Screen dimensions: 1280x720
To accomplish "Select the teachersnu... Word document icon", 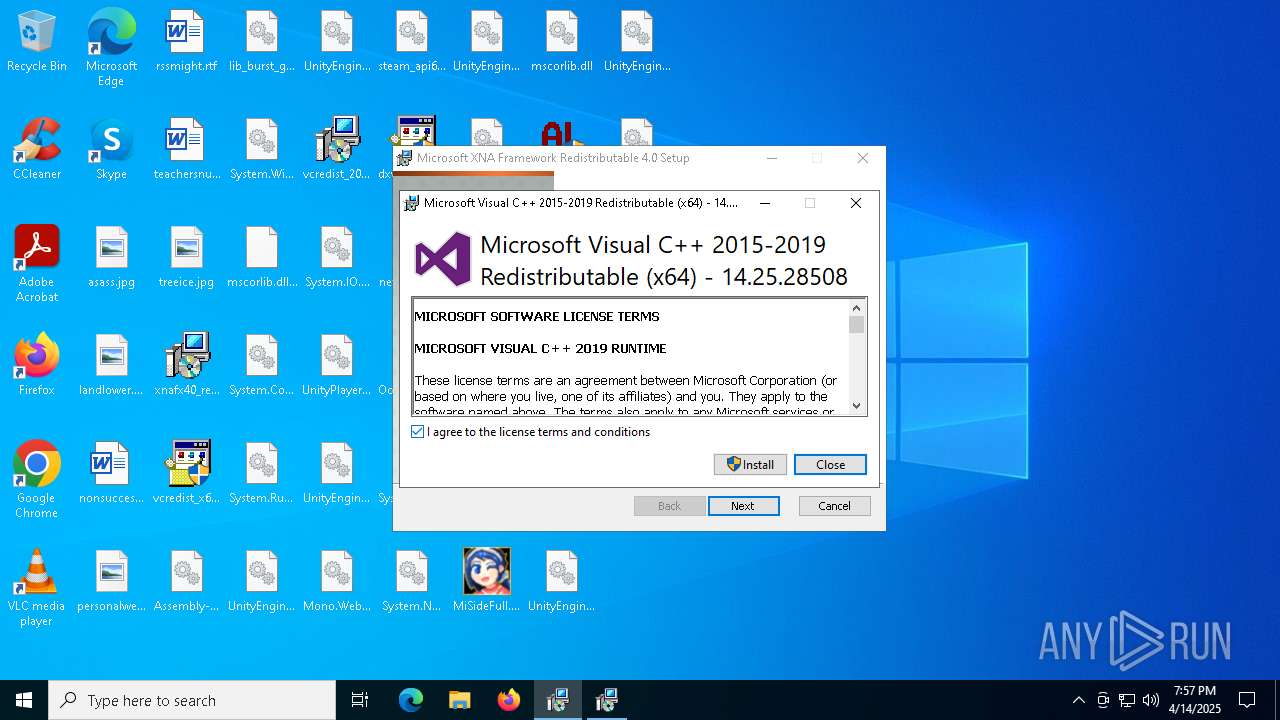I will 186,150.
